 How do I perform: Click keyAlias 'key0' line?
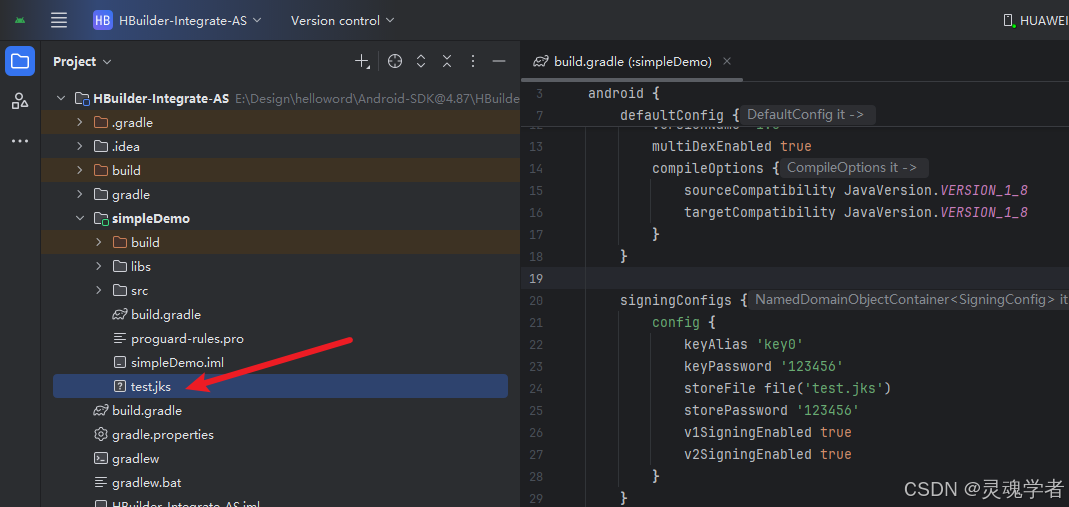coord(745,344)
